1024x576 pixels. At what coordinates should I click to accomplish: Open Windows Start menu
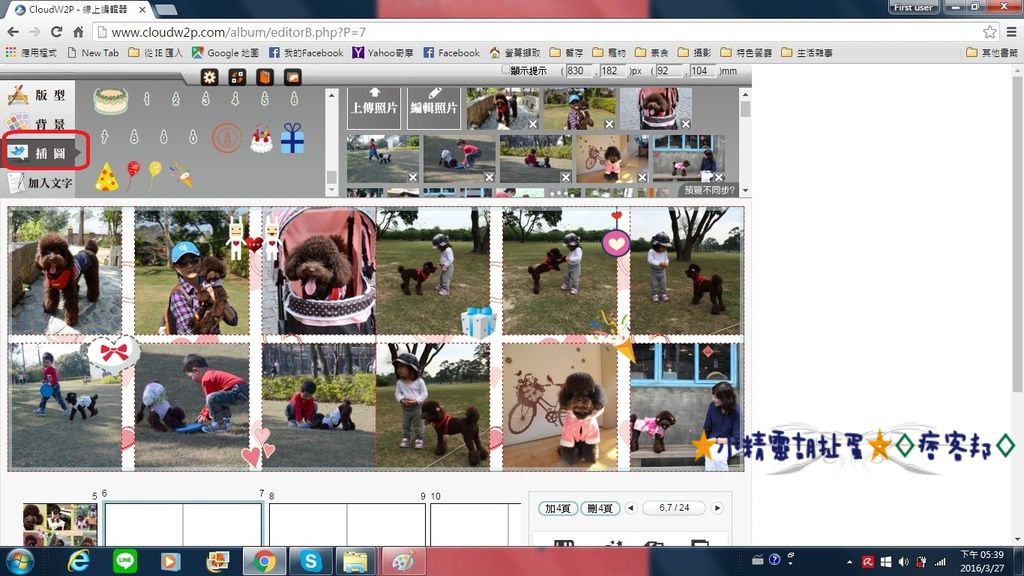coord(20,561)
